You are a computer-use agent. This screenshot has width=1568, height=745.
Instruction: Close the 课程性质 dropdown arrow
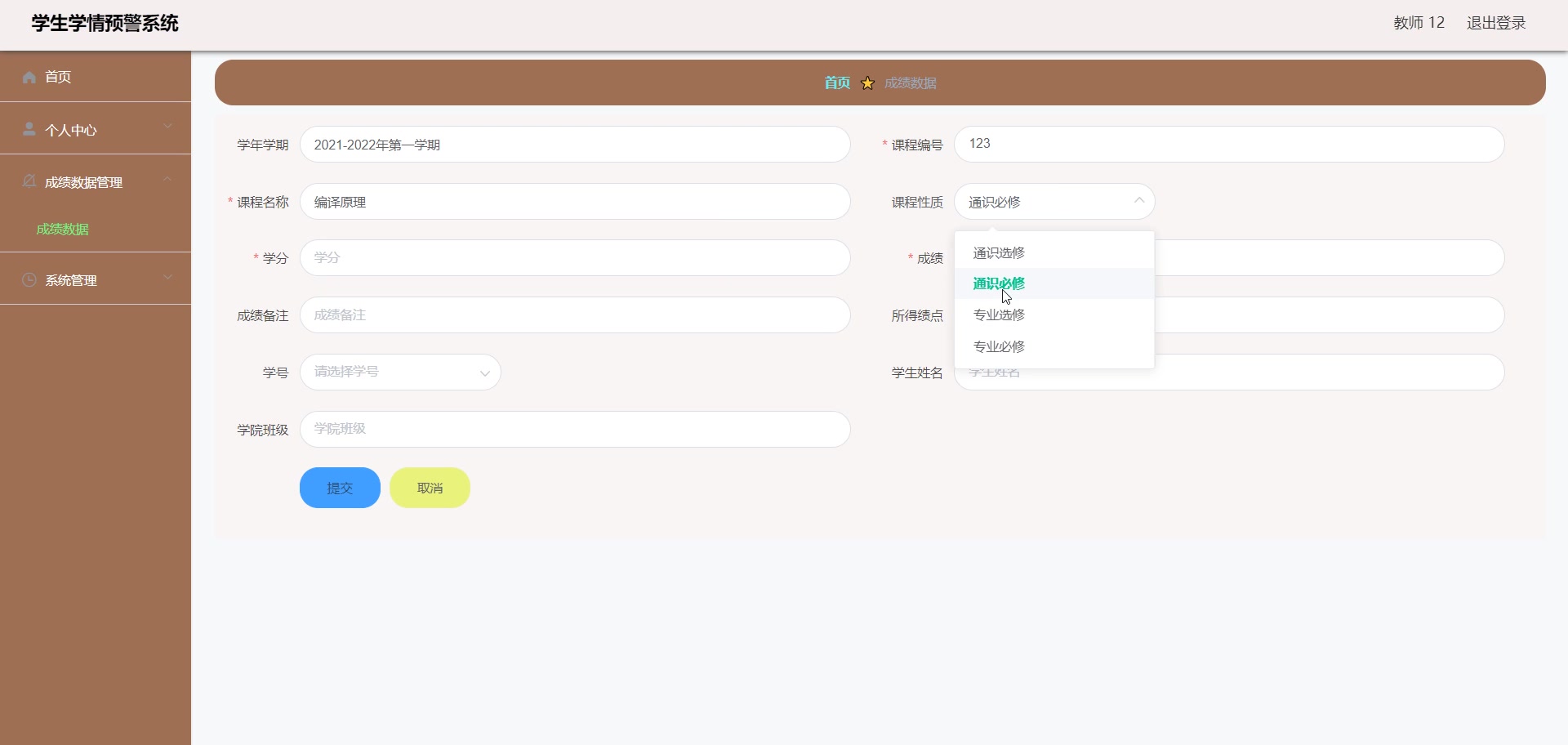point(1138,201)
